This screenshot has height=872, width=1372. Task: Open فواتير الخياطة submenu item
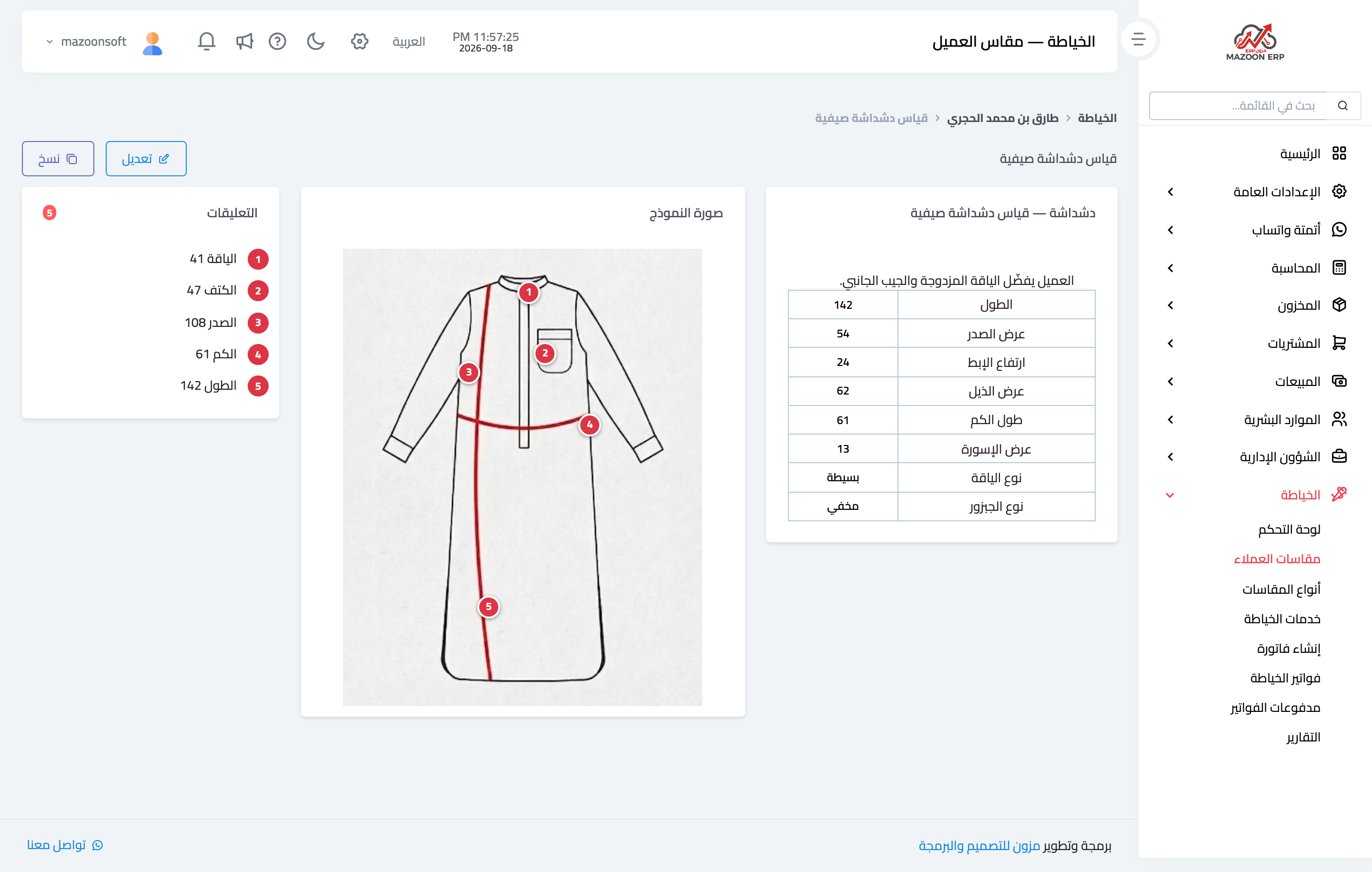point(1285,678)
